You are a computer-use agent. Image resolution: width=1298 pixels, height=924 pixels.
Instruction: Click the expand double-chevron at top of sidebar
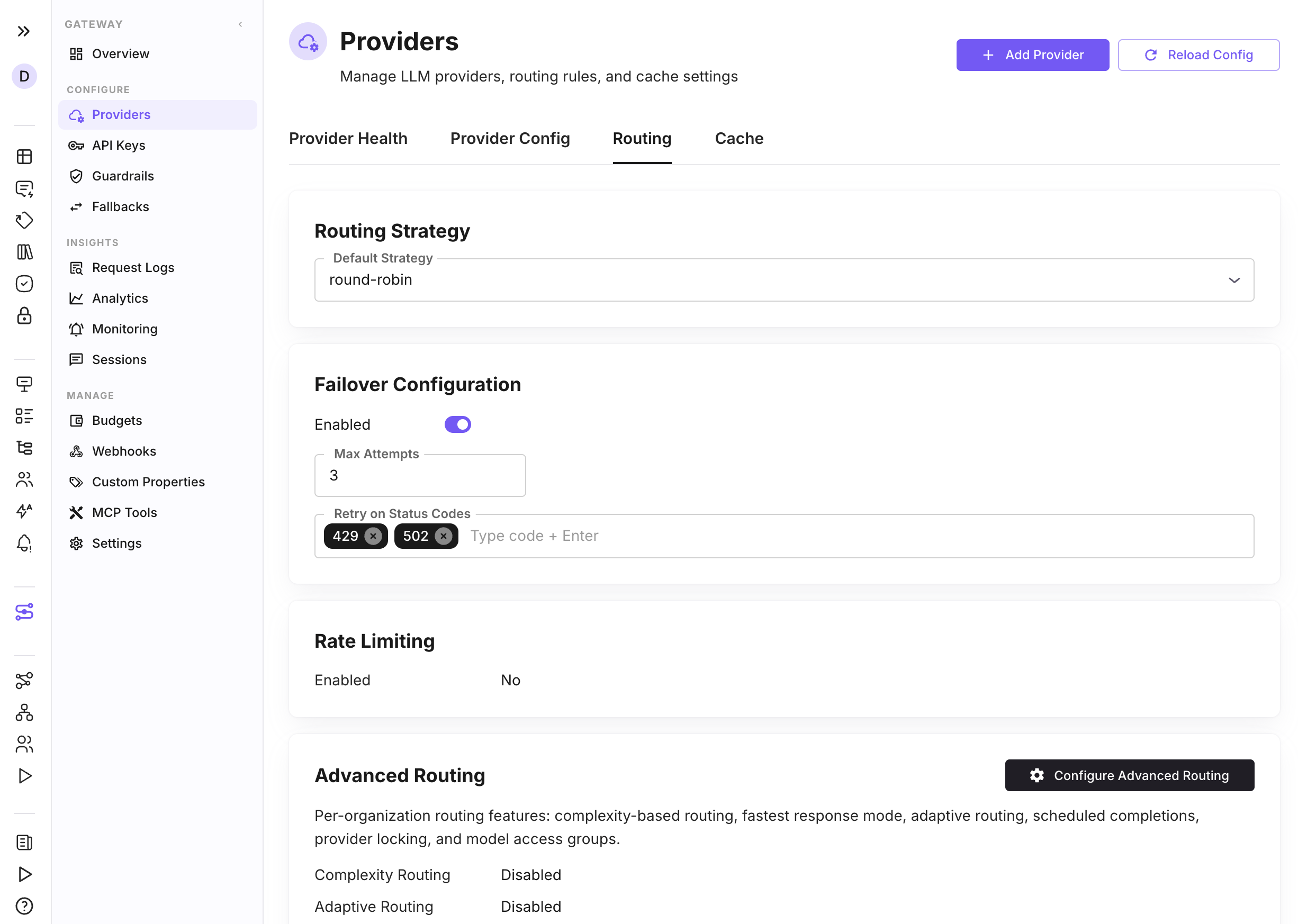24,31
